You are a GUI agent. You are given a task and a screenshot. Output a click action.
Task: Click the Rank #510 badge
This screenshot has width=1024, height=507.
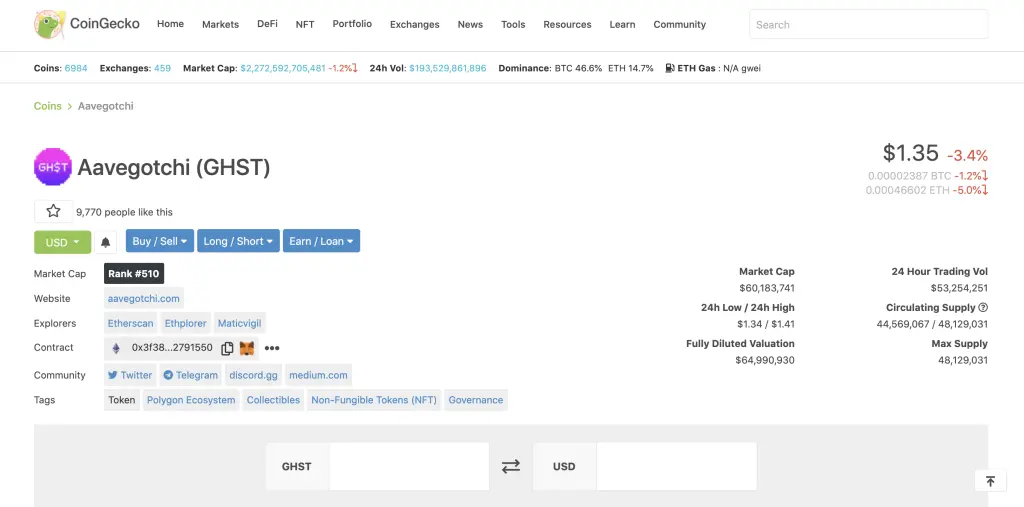click(x=134, y=274)
